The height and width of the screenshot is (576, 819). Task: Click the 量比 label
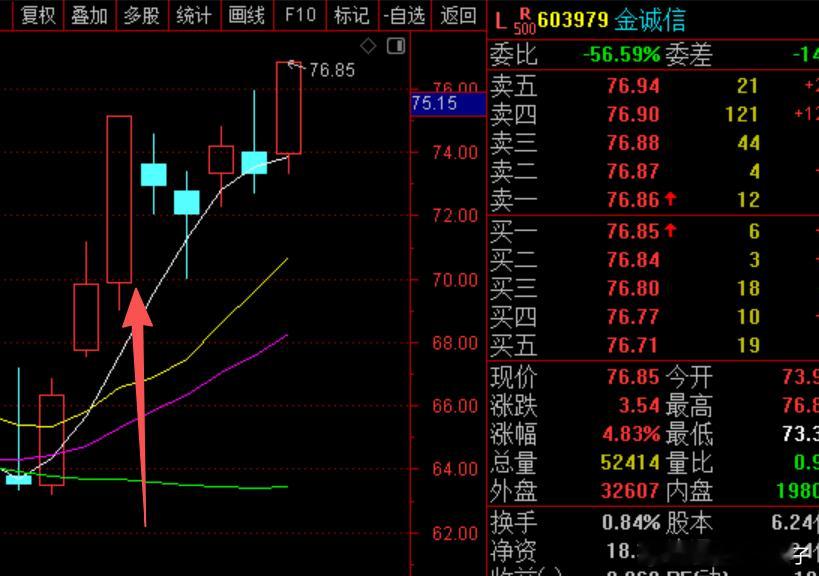689,462
